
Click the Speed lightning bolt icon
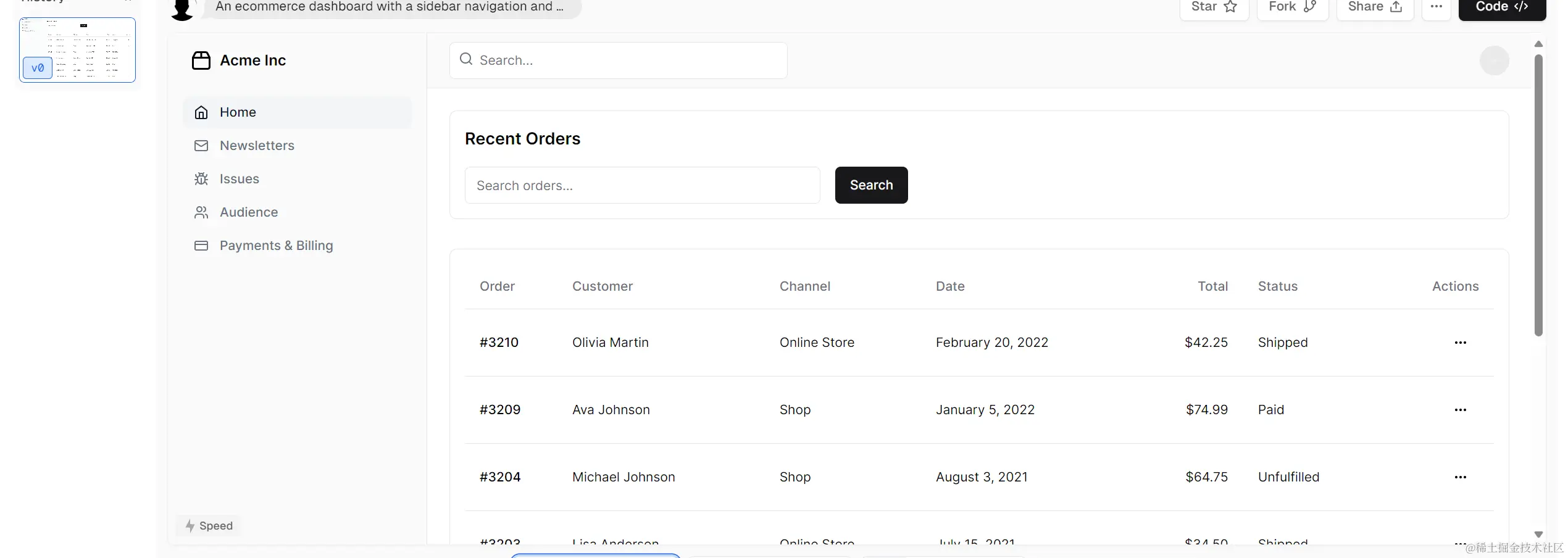190,525
